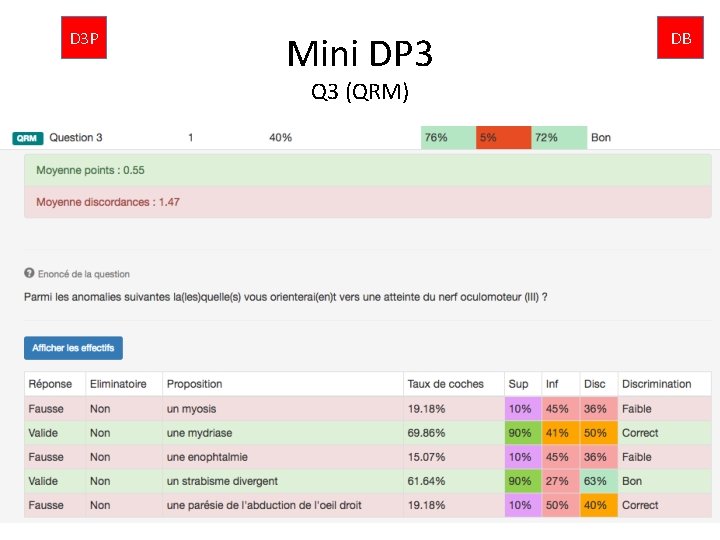Click the Proposition column header

(194, 384)
